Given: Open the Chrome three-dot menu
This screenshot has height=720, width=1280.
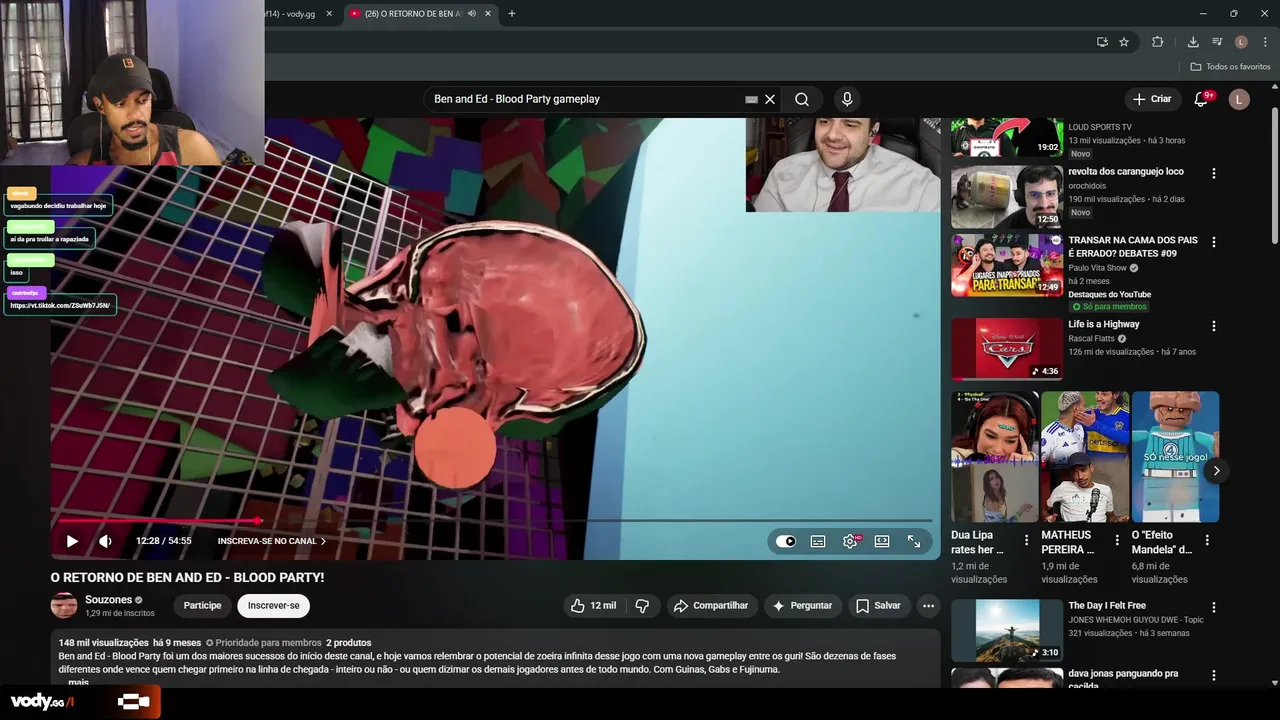Looking at the screenshot, I should pos(1265,42).
